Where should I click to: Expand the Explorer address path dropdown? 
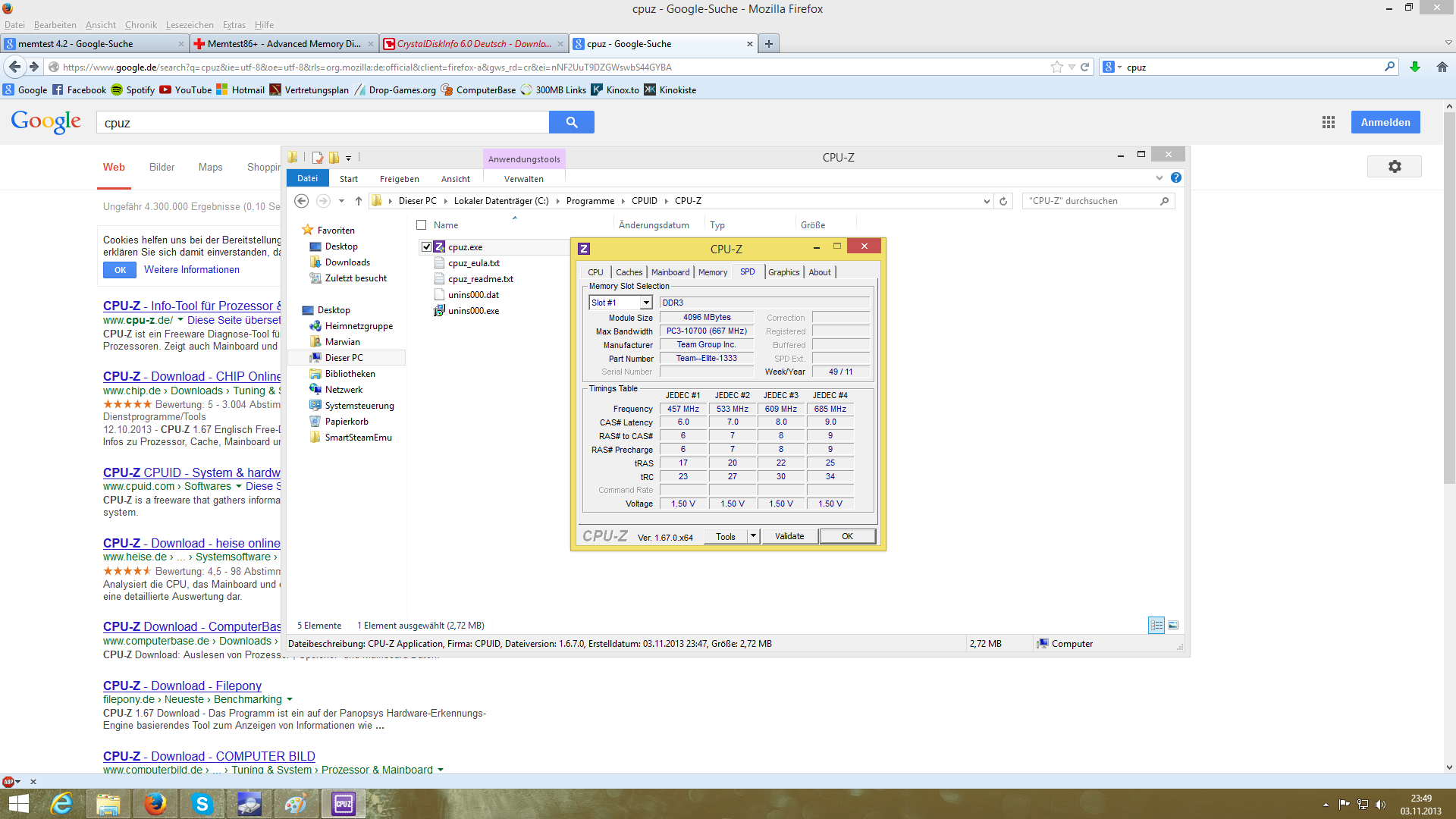coord(986,201)
